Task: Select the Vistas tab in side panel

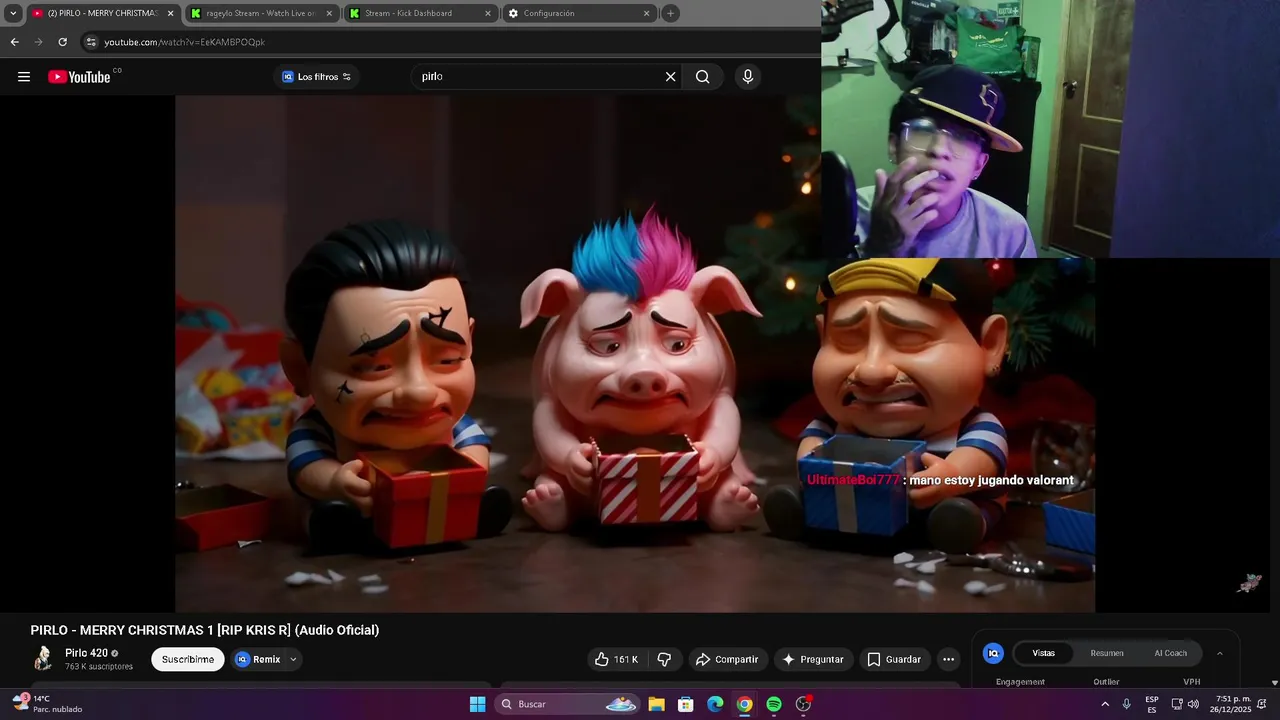Action: pos(1043,653)
